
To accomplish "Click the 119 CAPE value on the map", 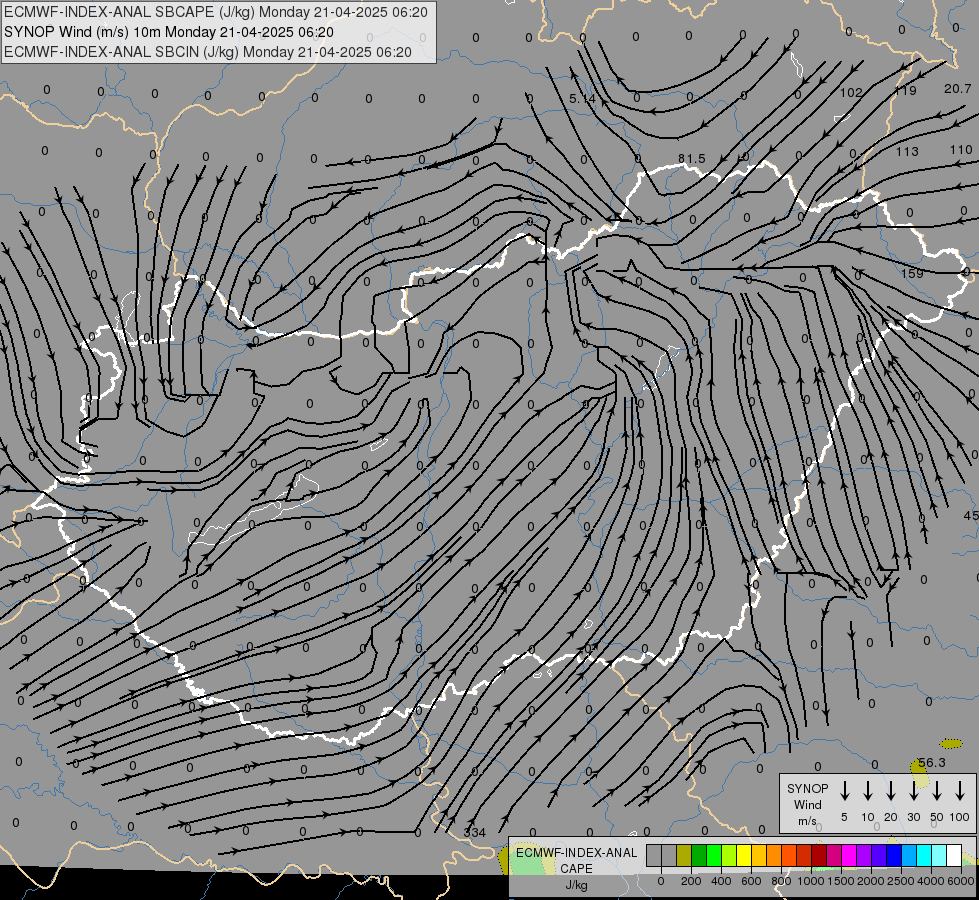I will click(x=905, y=91).
